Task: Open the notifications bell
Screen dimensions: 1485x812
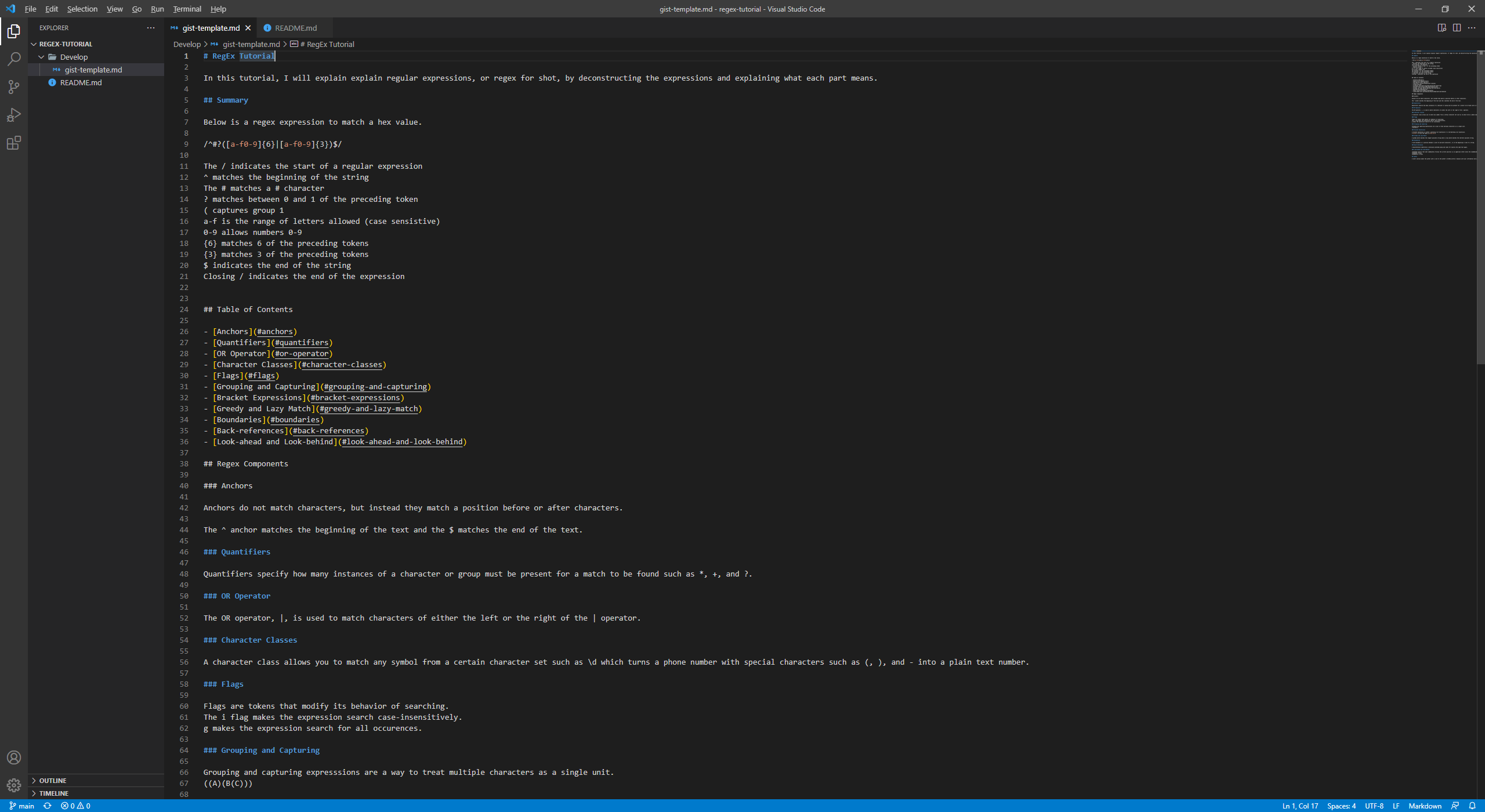Action: point(1473,806)
